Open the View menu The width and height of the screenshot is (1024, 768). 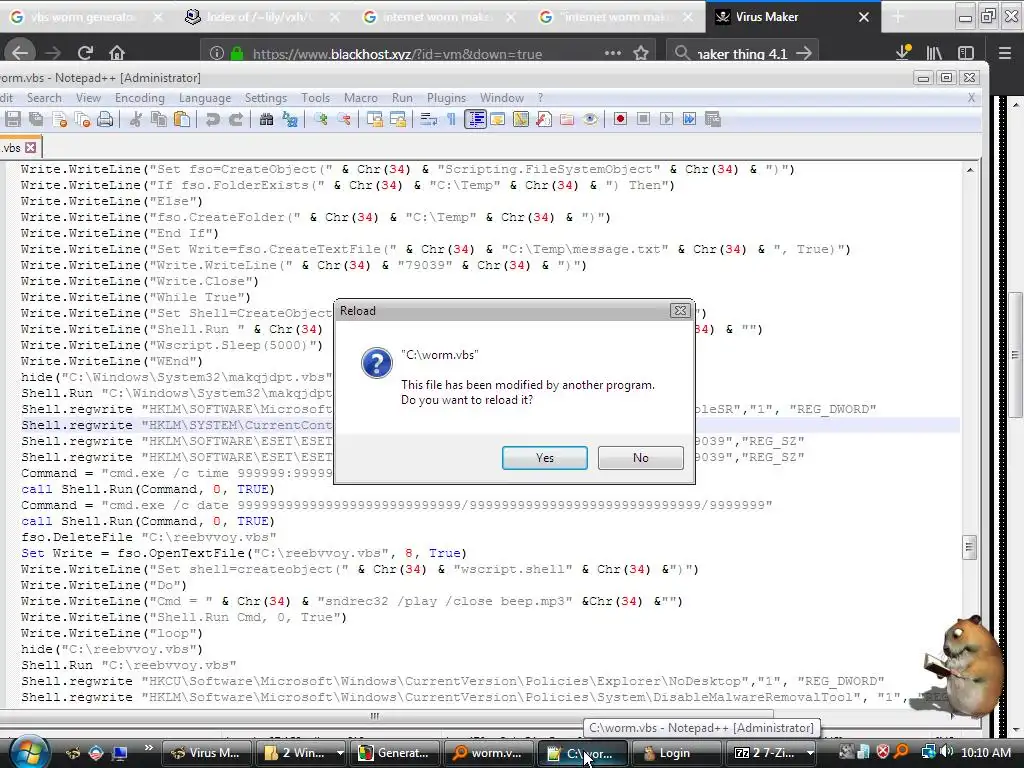[x=88, y=98]
